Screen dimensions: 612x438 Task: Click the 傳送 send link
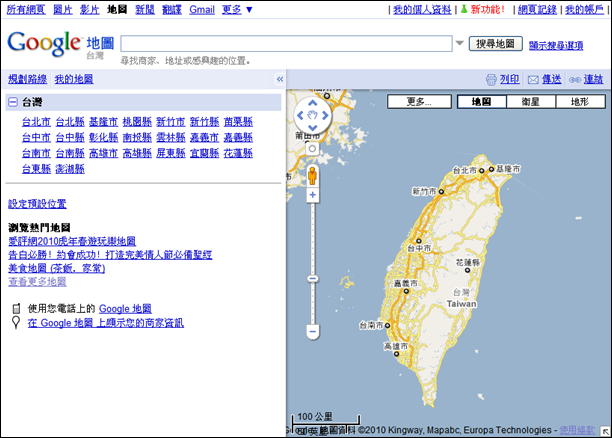coord(552,80)
